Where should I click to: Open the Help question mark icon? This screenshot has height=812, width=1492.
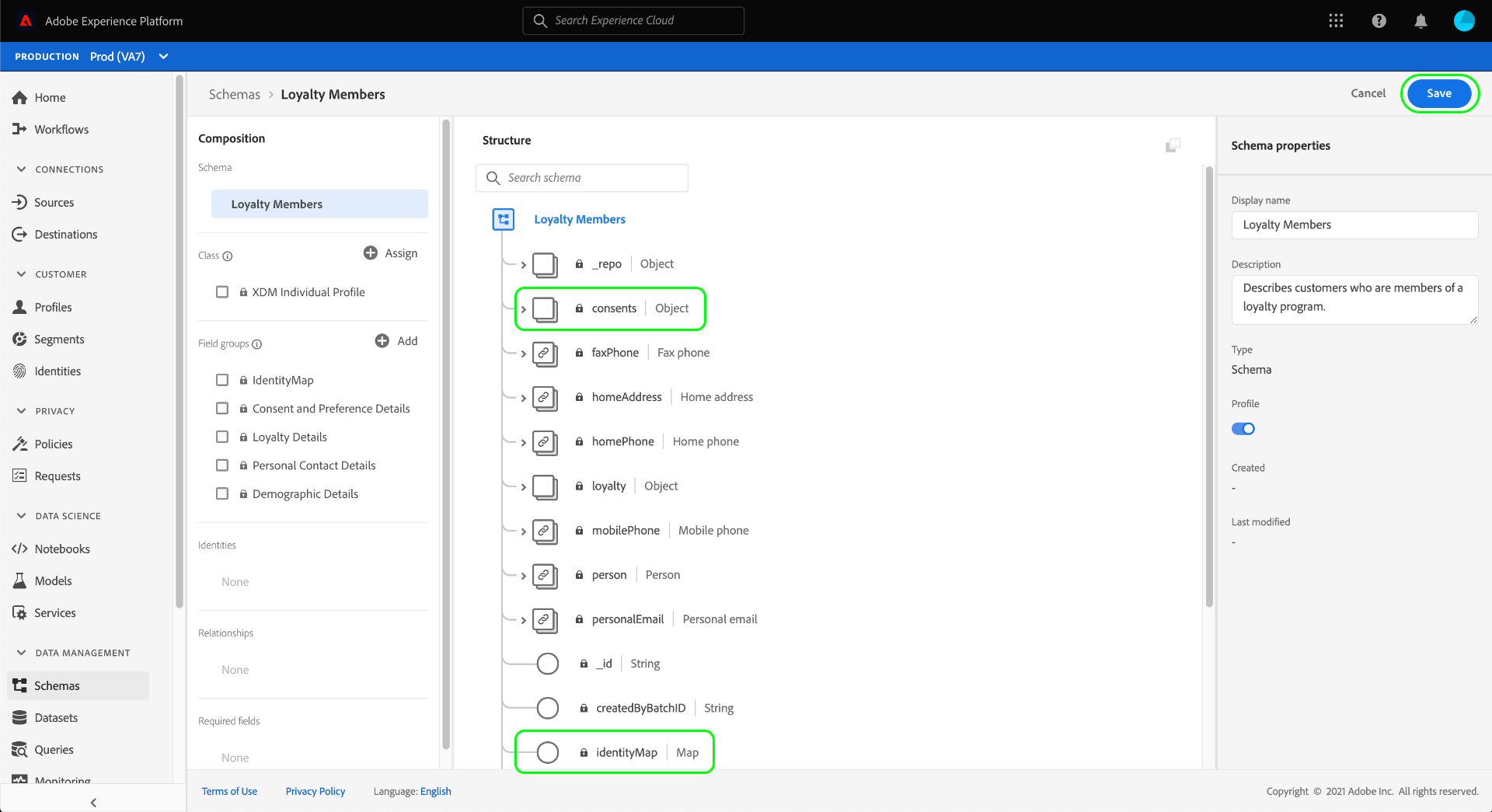tap(1379, 21)
